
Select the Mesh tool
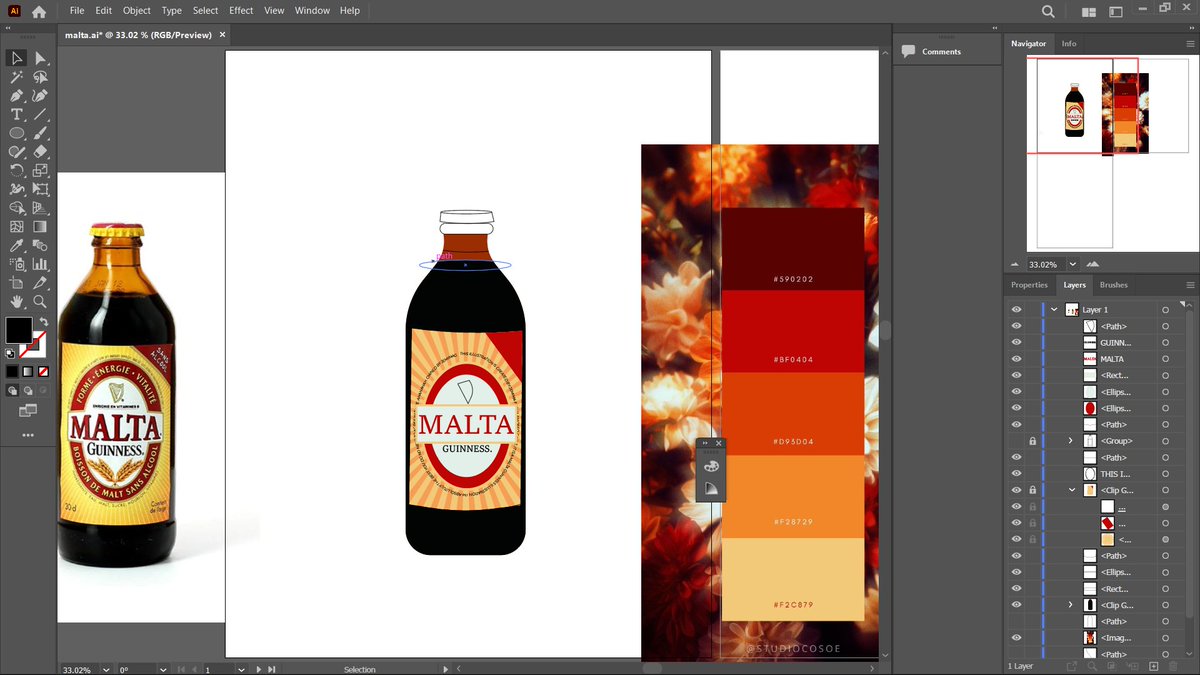(x=17, y=227)
